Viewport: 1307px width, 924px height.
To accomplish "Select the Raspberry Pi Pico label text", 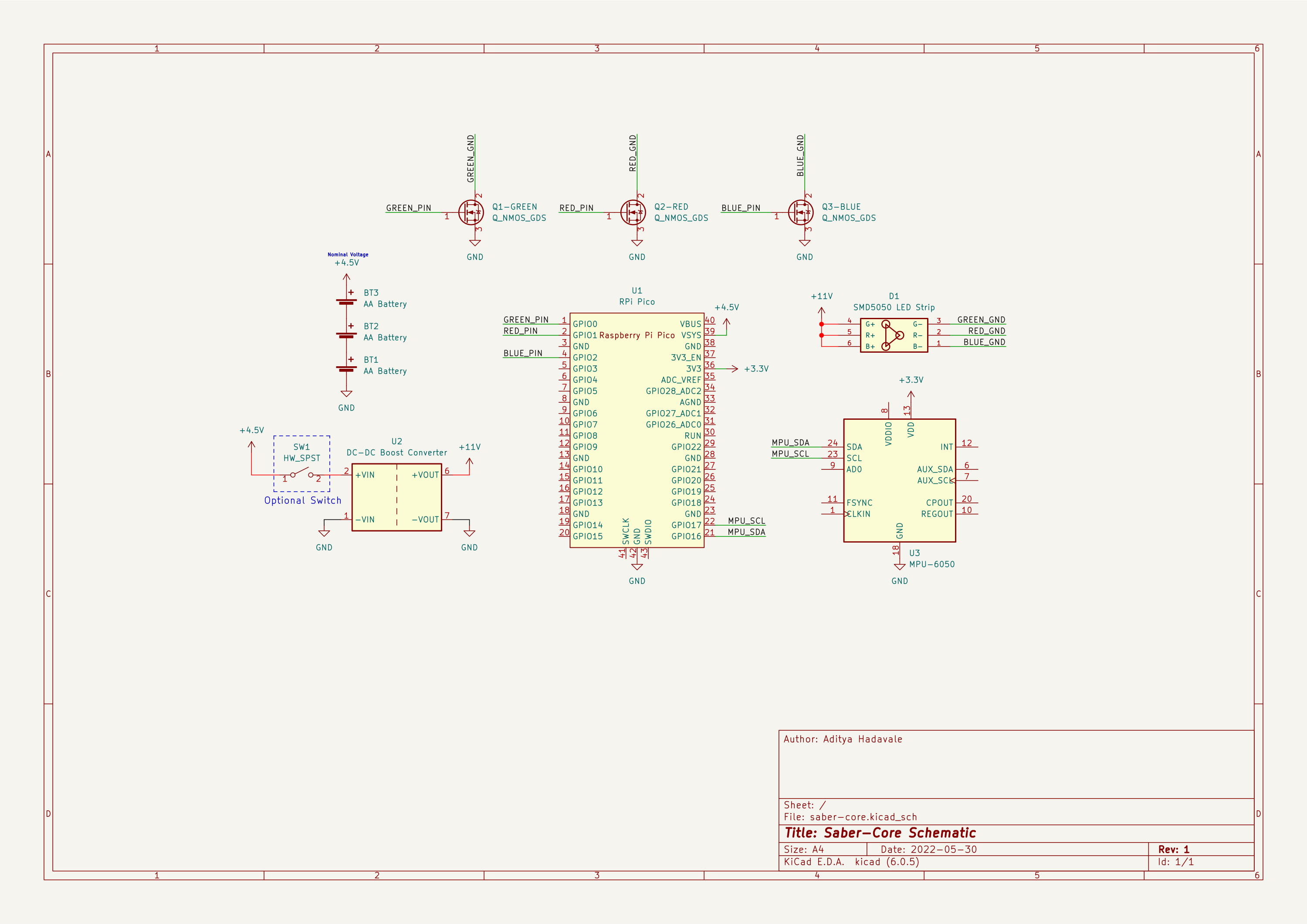I will click(x=637, y=335).
